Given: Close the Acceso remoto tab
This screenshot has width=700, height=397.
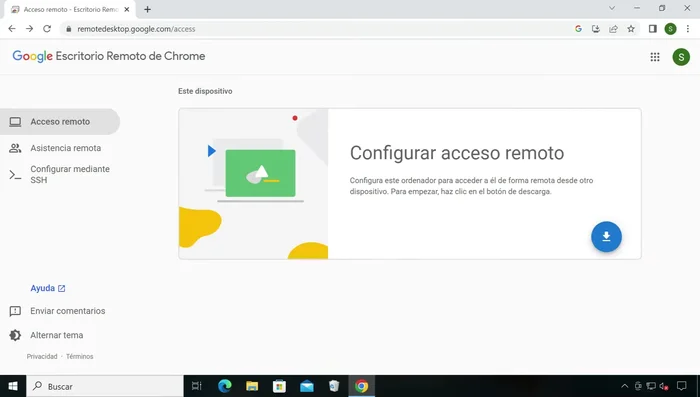Looking at the screenshot, I should pyautogui.click(x=126, y=9).
